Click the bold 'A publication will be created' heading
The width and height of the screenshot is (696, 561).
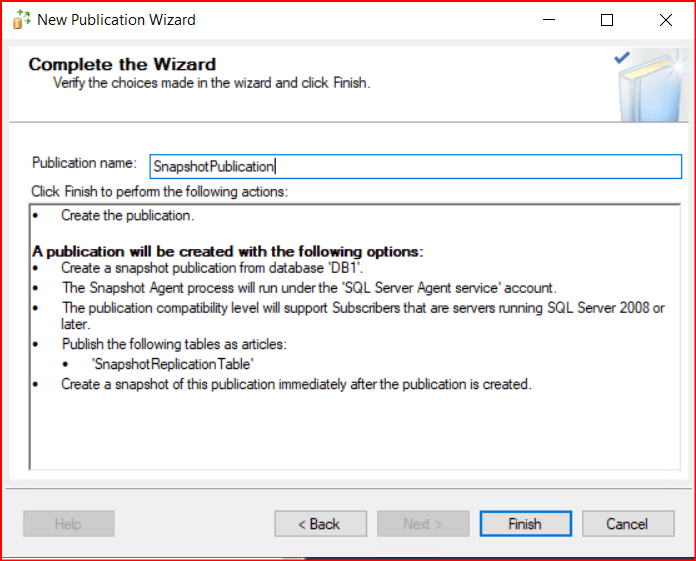[228, 251]
